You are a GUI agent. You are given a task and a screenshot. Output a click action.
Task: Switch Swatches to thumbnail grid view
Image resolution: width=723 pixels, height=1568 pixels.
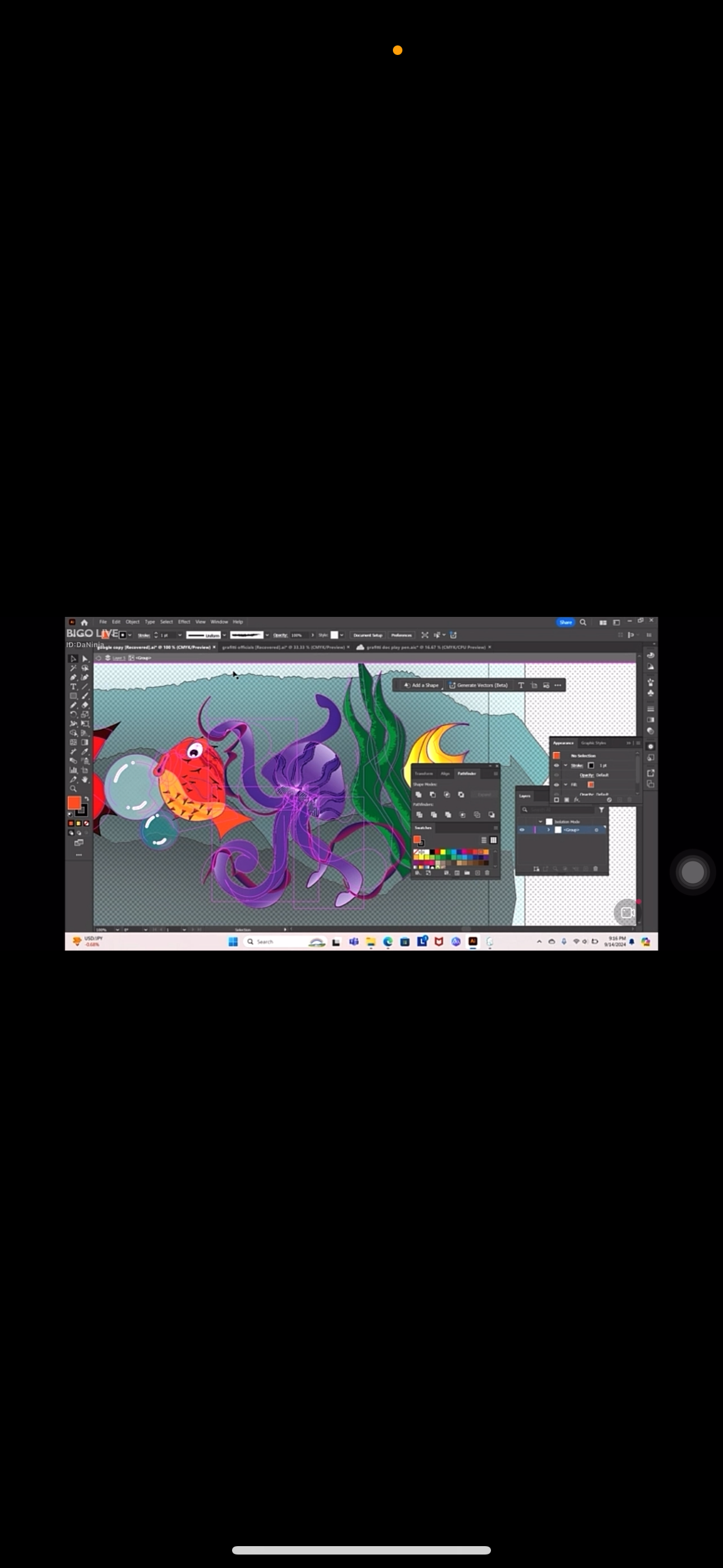click(x=494, y=841)
